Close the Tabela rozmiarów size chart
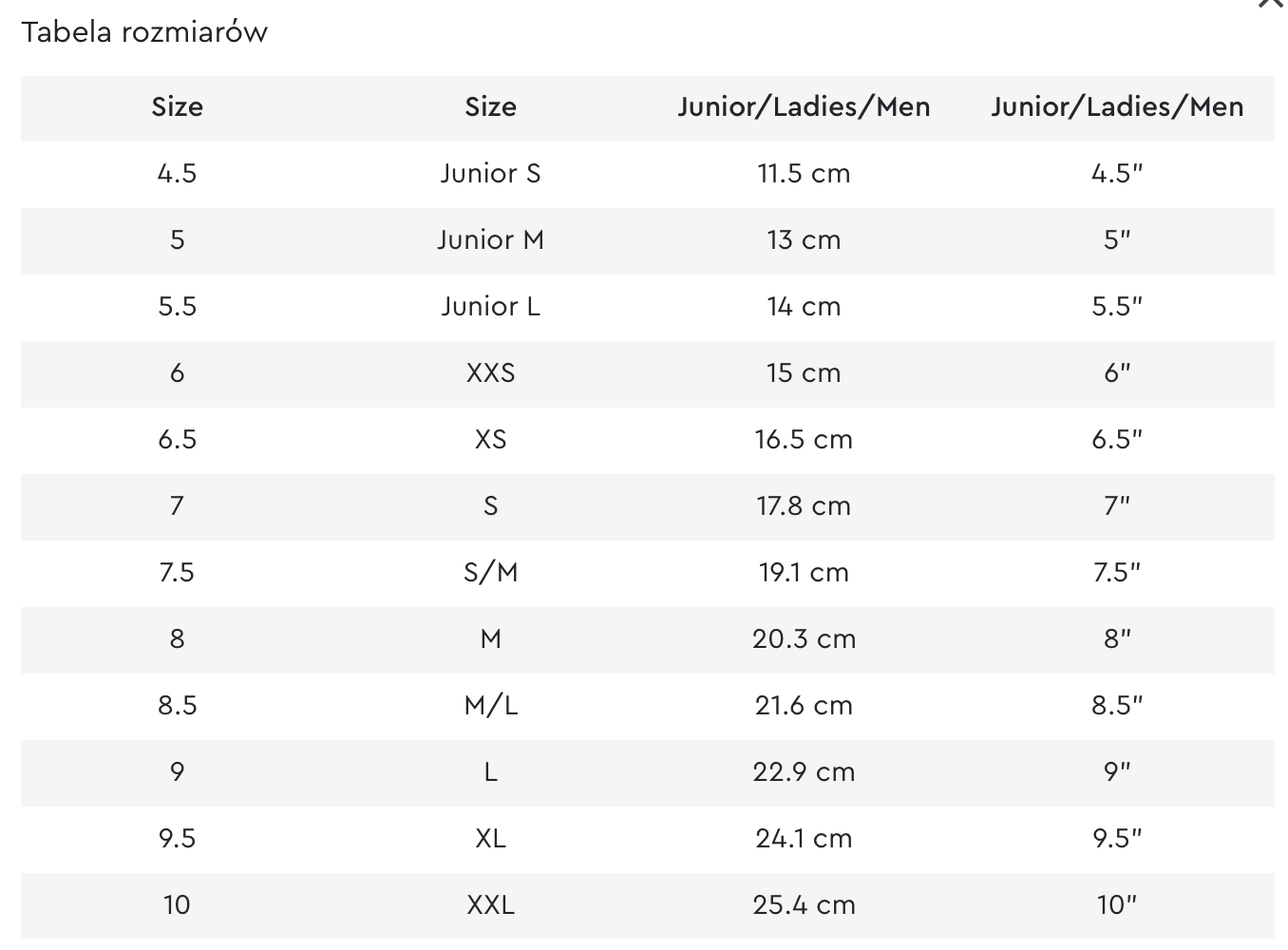 1271,3
